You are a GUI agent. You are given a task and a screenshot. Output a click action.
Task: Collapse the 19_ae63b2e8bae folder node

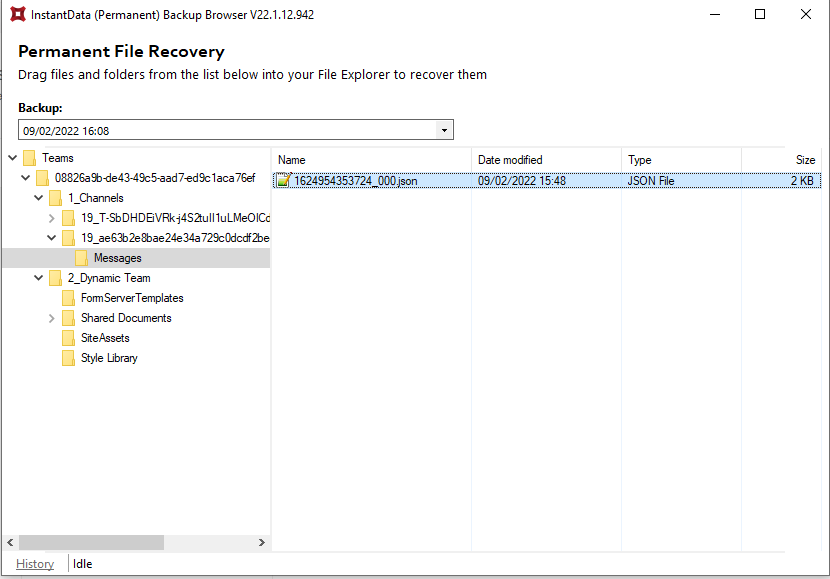click(x=51, y=238)
